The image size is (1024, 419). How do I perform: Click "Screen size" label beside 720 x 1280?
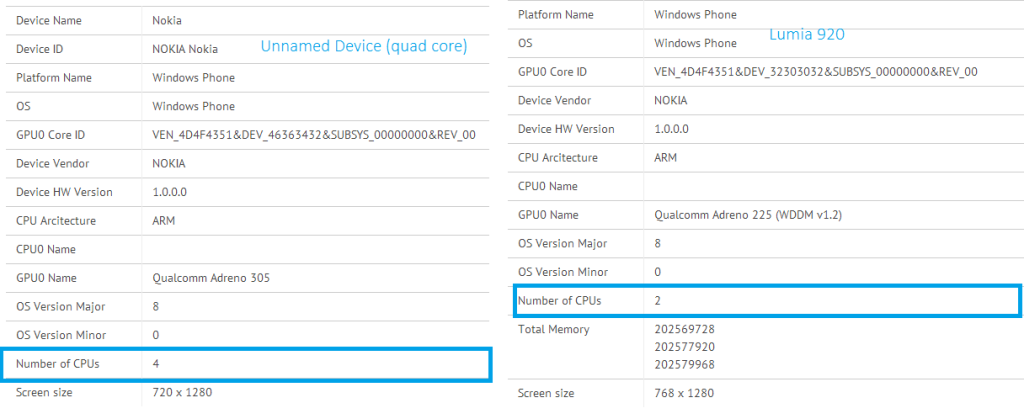pyautogui.click(x=44, y=392)
